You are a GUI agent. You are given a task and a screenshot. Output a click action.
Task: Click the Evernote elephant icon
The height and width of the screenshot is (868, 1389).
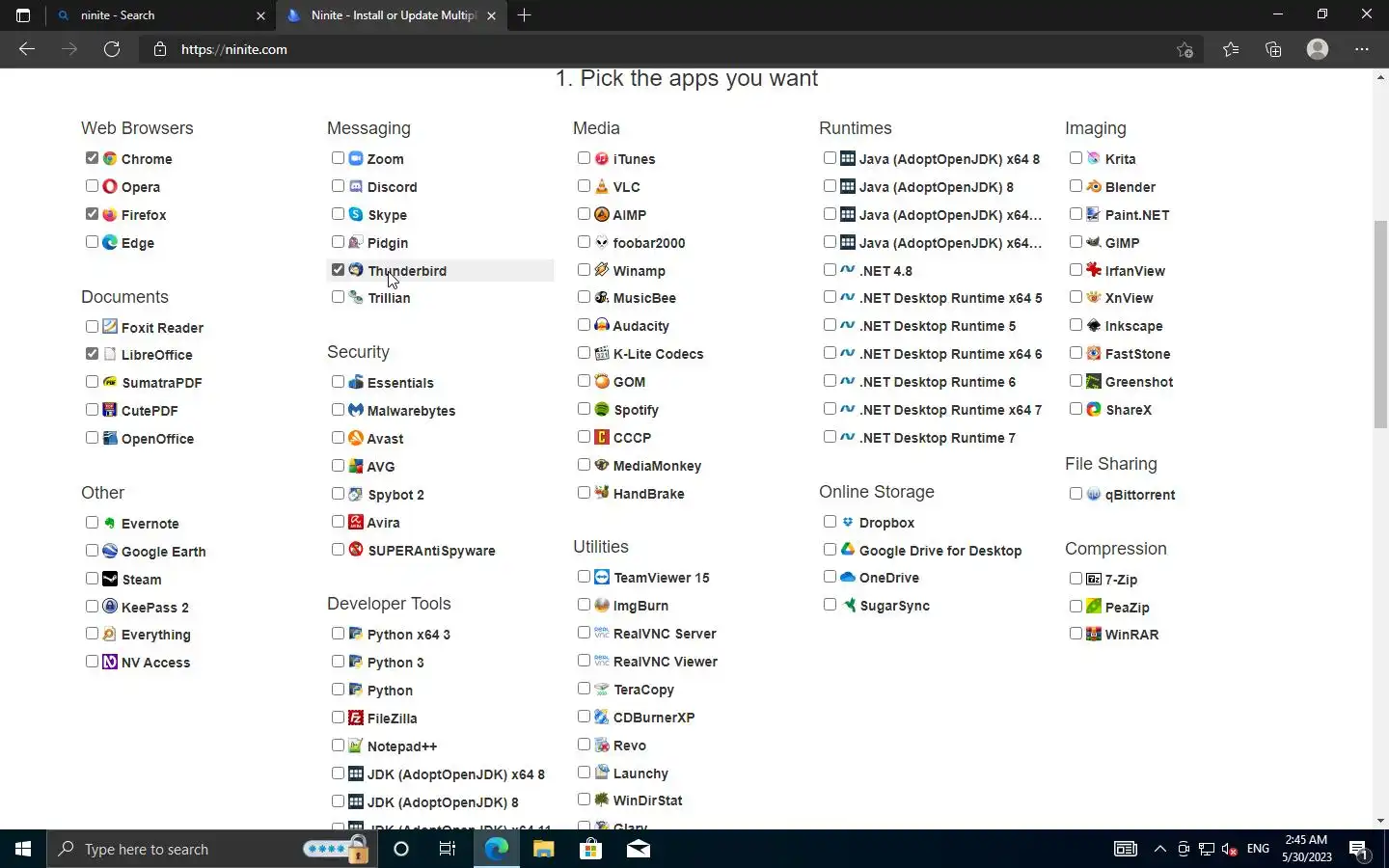[x=110, y=523]
